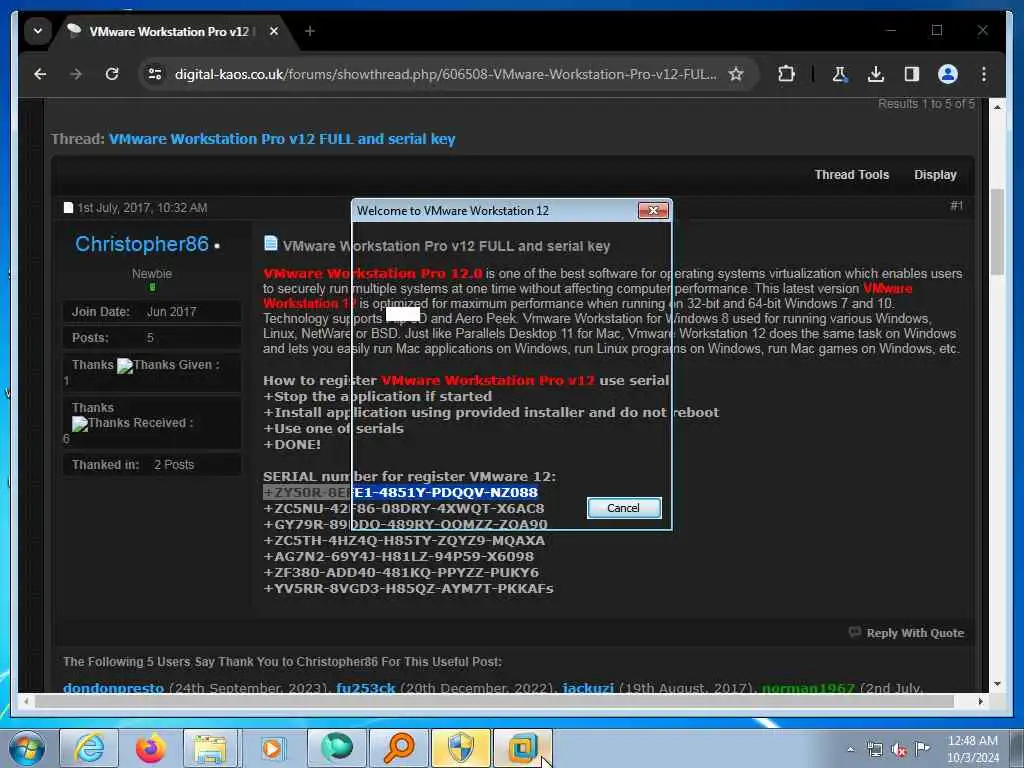Click the highlighted serial ending NZ088
Screen dimensions: 1024x768
pyautogui.click(x=400, y=492)
